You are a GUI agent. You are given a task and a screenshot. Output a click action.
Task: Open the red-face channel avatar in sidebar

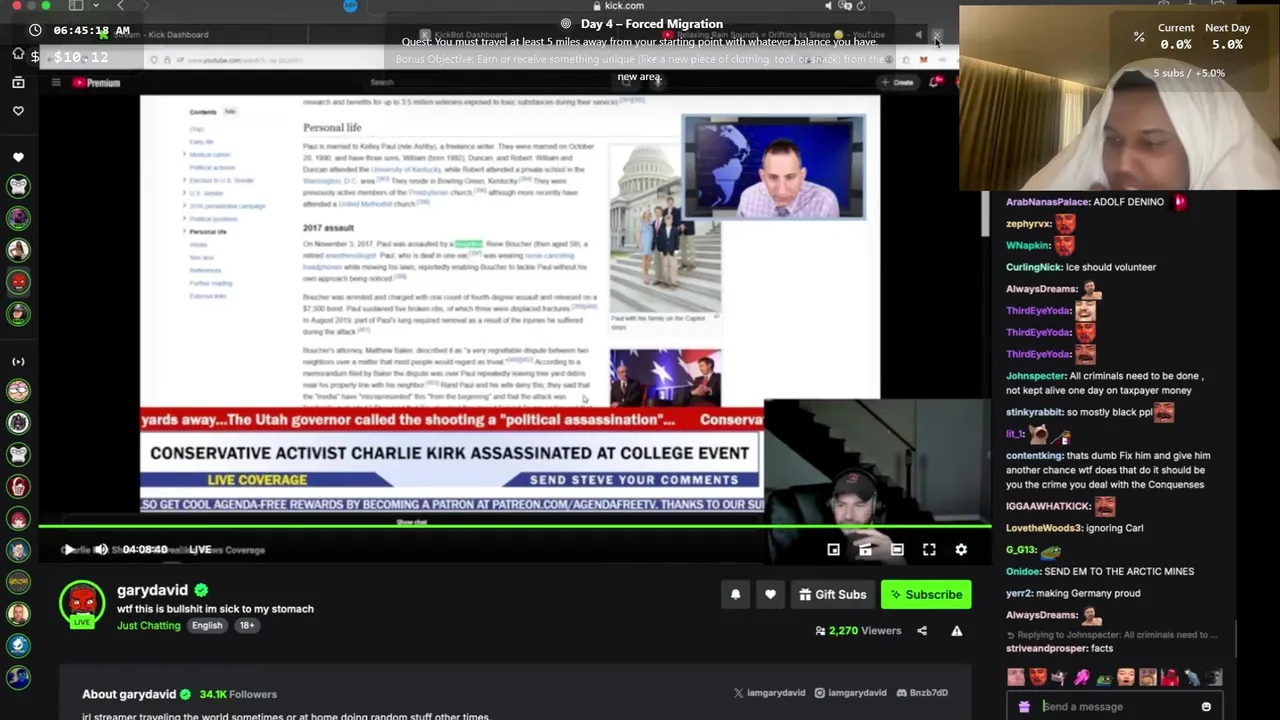[x=18, y=282]
